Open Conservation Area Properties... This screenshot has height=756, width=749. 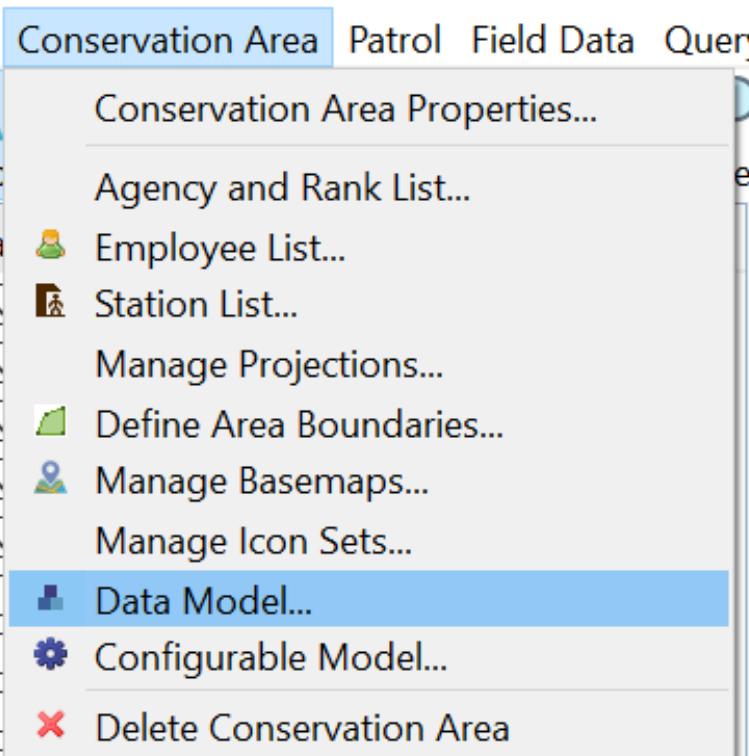click(345, 108)
